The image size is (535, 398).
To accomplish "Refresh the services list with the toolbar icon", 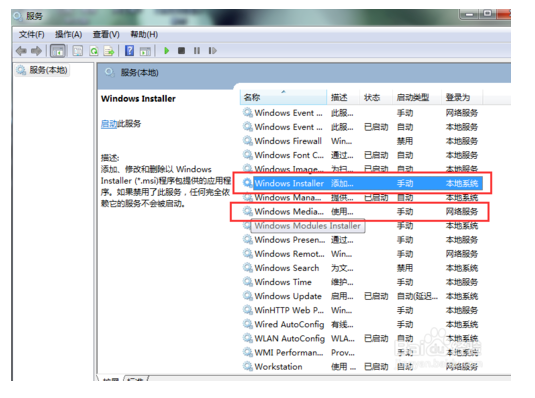I will pyautogui.click(x=93, y=51).
